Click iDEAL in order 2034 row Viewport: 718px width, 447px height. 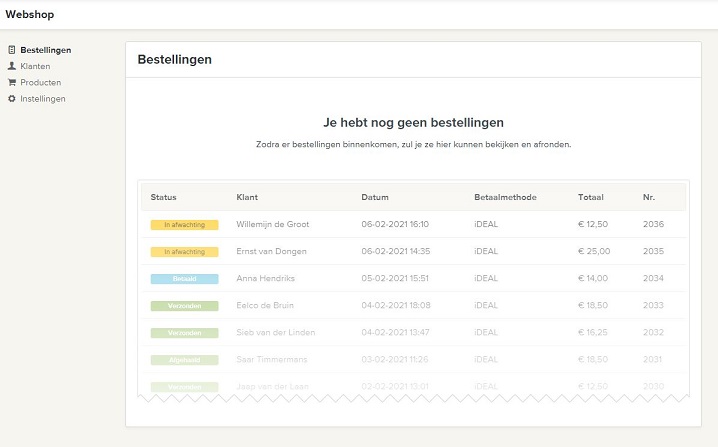(486, 278)
